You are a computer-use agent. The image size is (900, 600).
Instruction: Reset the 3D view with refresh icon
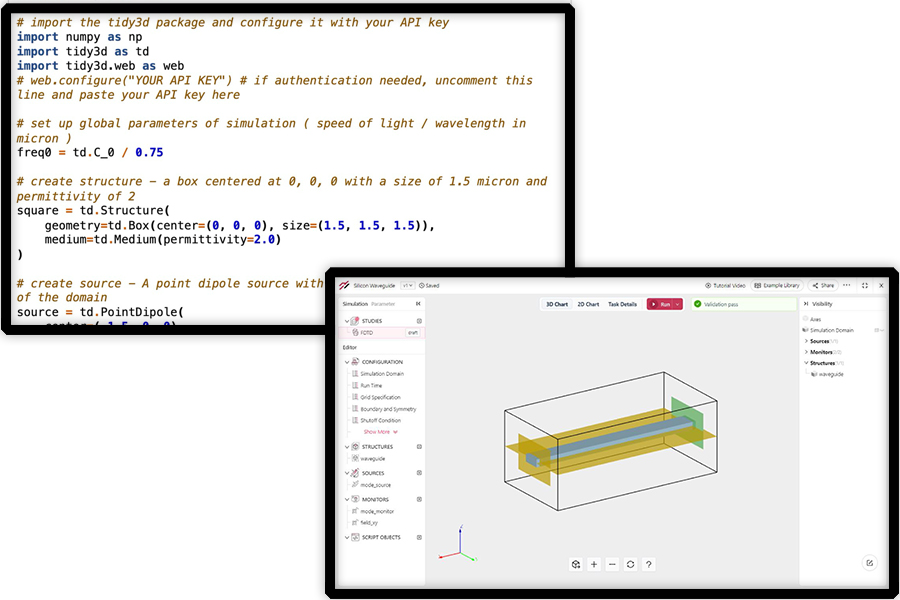pyautogui.click(x=630, y=564)
